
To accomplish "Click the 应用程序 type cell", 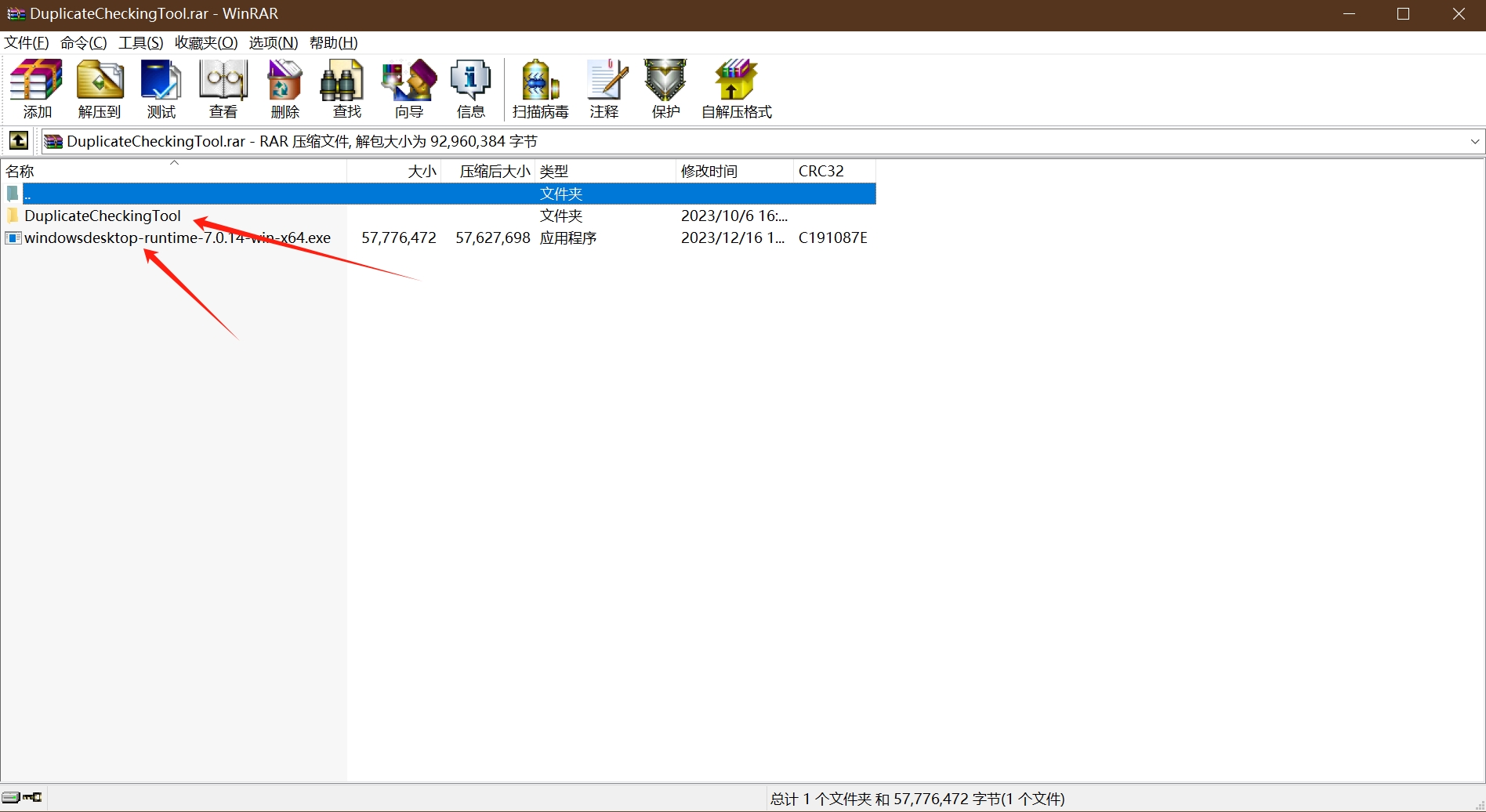I will pos(568,237).
